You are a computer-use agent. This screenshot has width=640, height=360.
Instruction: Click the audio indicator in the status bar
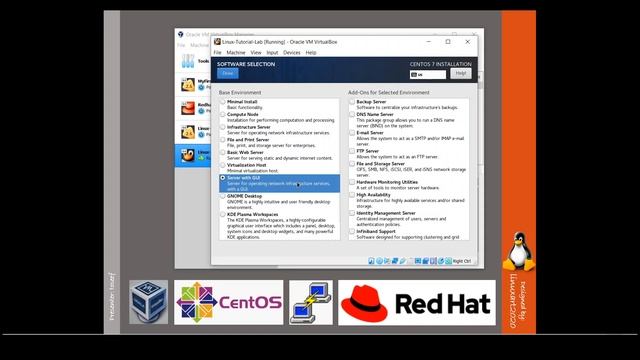tap(387, 261)
